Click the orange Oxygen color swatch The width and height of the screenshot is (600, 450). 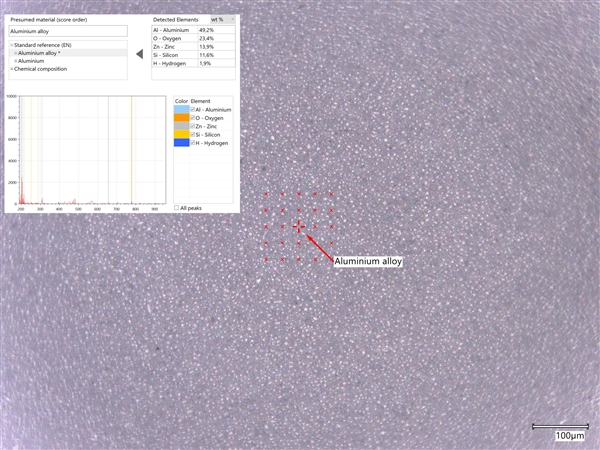click(181, 118)
